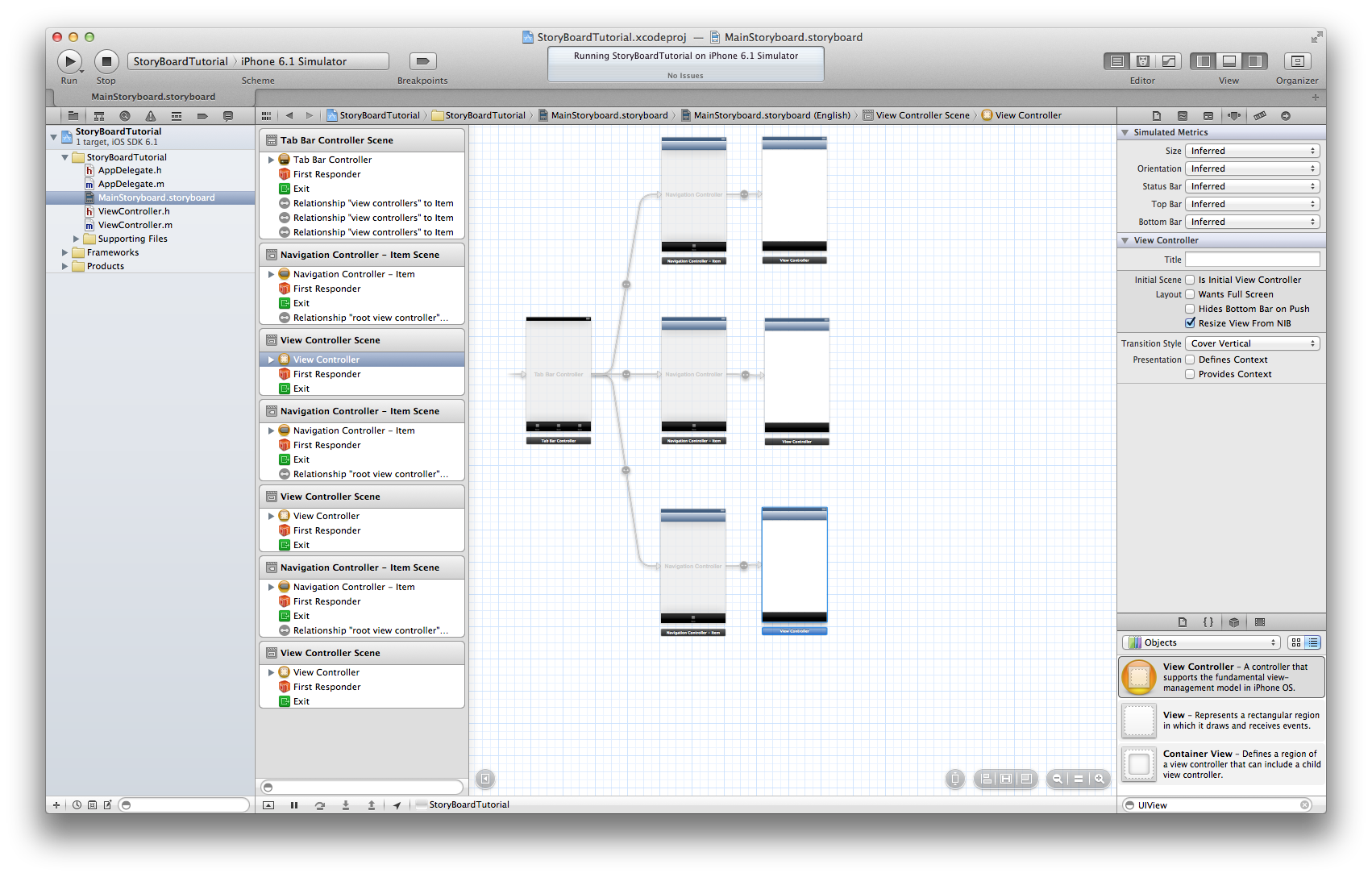Switch library to icon grid view

coord(1295,642)
